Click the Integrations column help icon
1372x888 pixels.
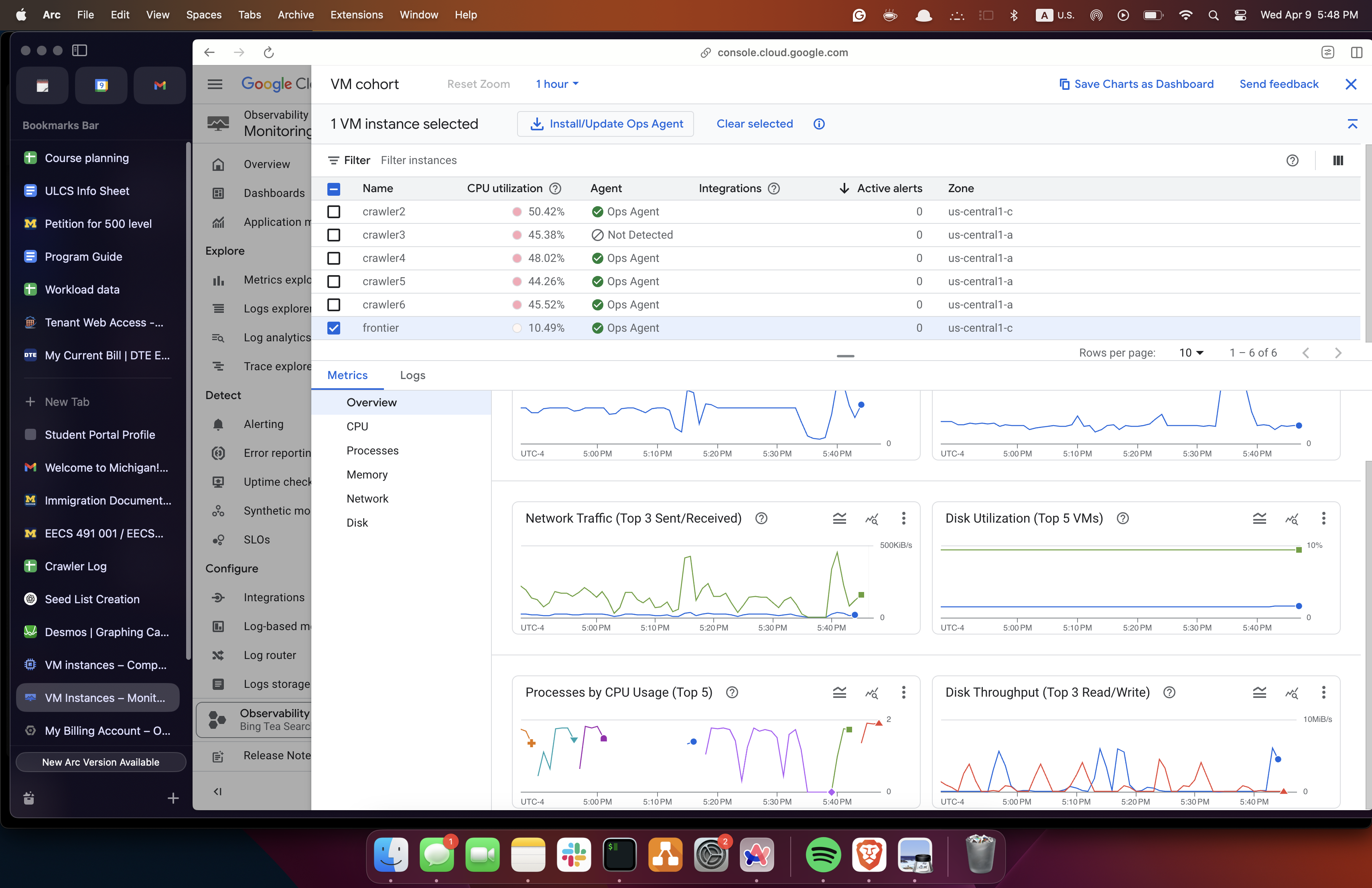coord(774,189)
